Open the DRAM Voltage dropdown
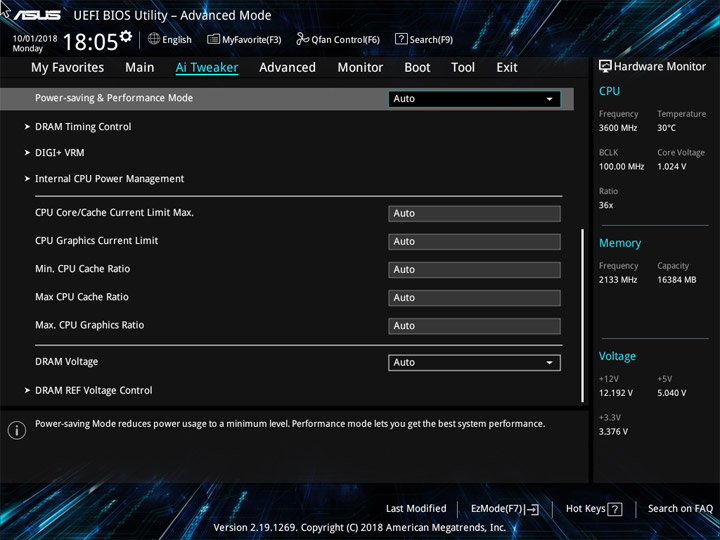The height and width of the screenshot is (540, 720). click(x=474, y=362)
